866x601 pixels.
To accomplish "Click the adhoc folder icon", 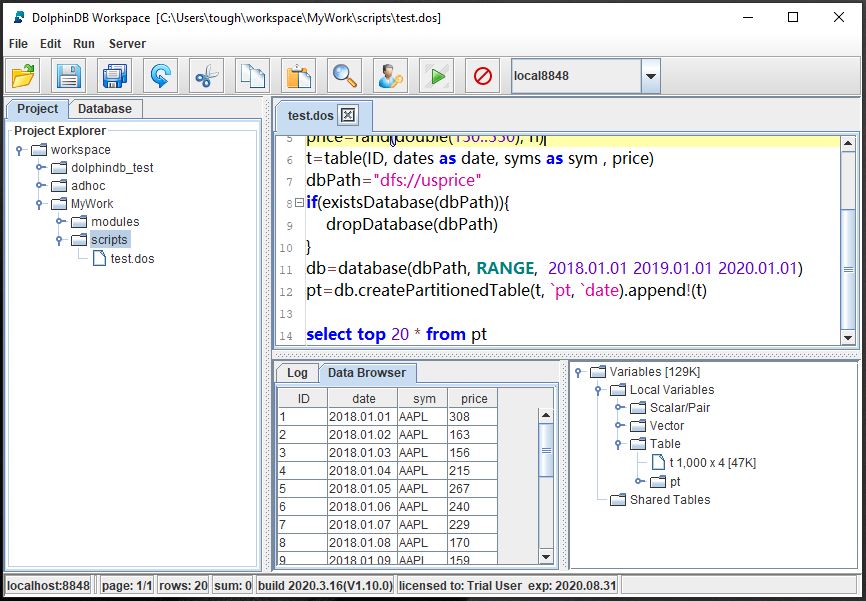I will click(59, 186).
